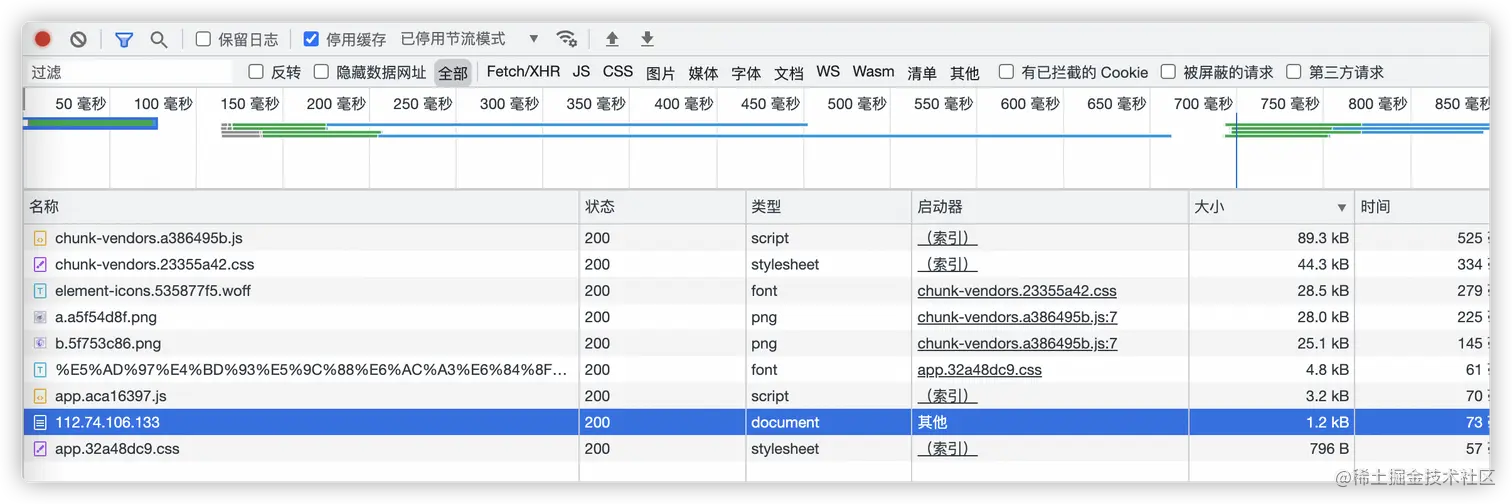Viewport: 1512px width, 504px height.
Task: Select request row 112.74.106.133
Action: [x=756, y=422]
